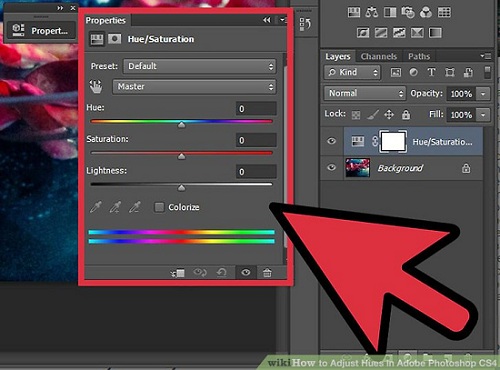500x370 pixels.
Task: Open the History panel icon
Action: [305, 25]
